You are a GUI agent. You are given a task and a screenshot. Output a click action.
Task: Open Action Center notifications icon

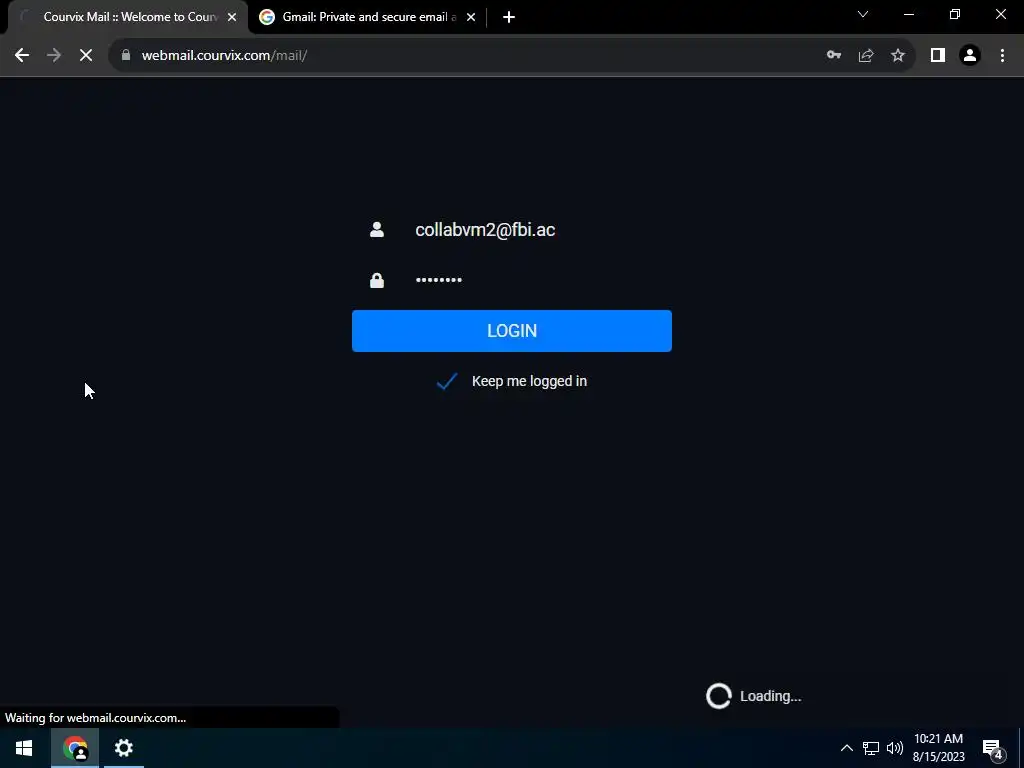(993, 748)
